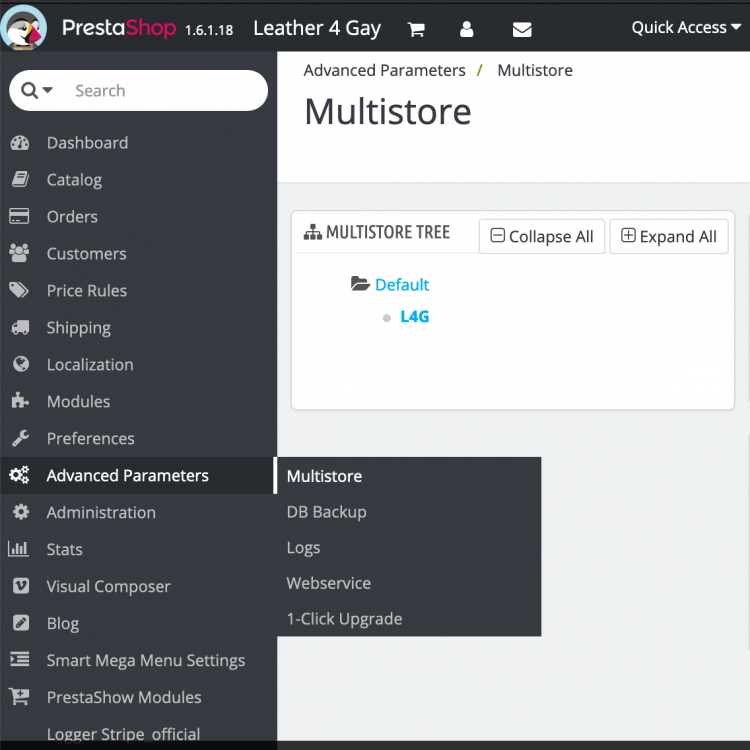Screen dimensions: 750x750
Task: Open the Default shop group link
Action: [402, 285]
